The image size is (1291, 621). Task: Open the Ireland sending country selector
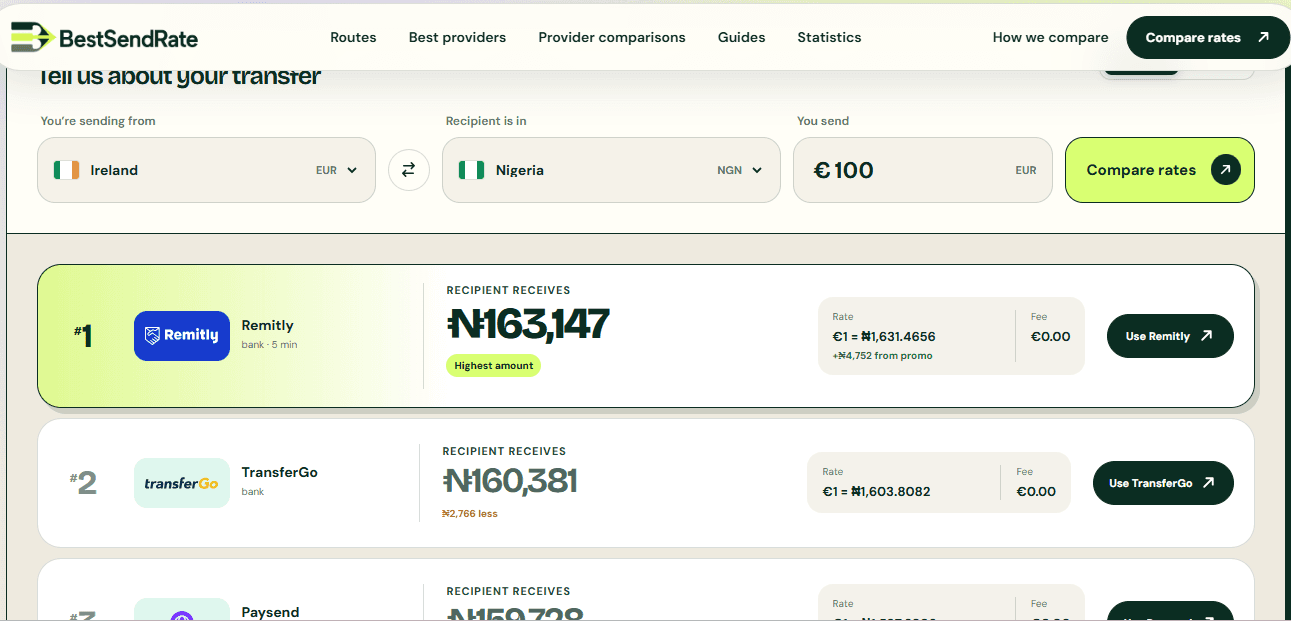click(206, 170)
